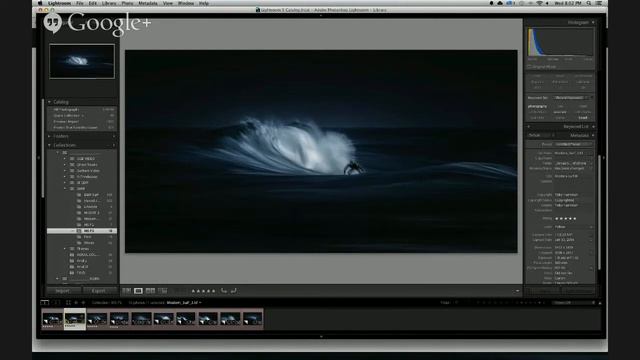
Task: Click the Export button
Action: click(99, 291)
